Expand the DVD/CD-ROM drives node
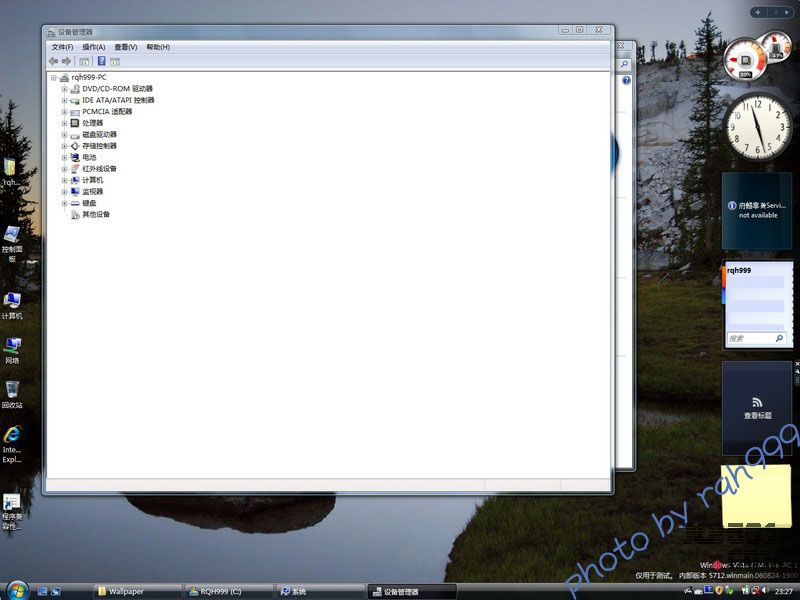 [64, 89]
